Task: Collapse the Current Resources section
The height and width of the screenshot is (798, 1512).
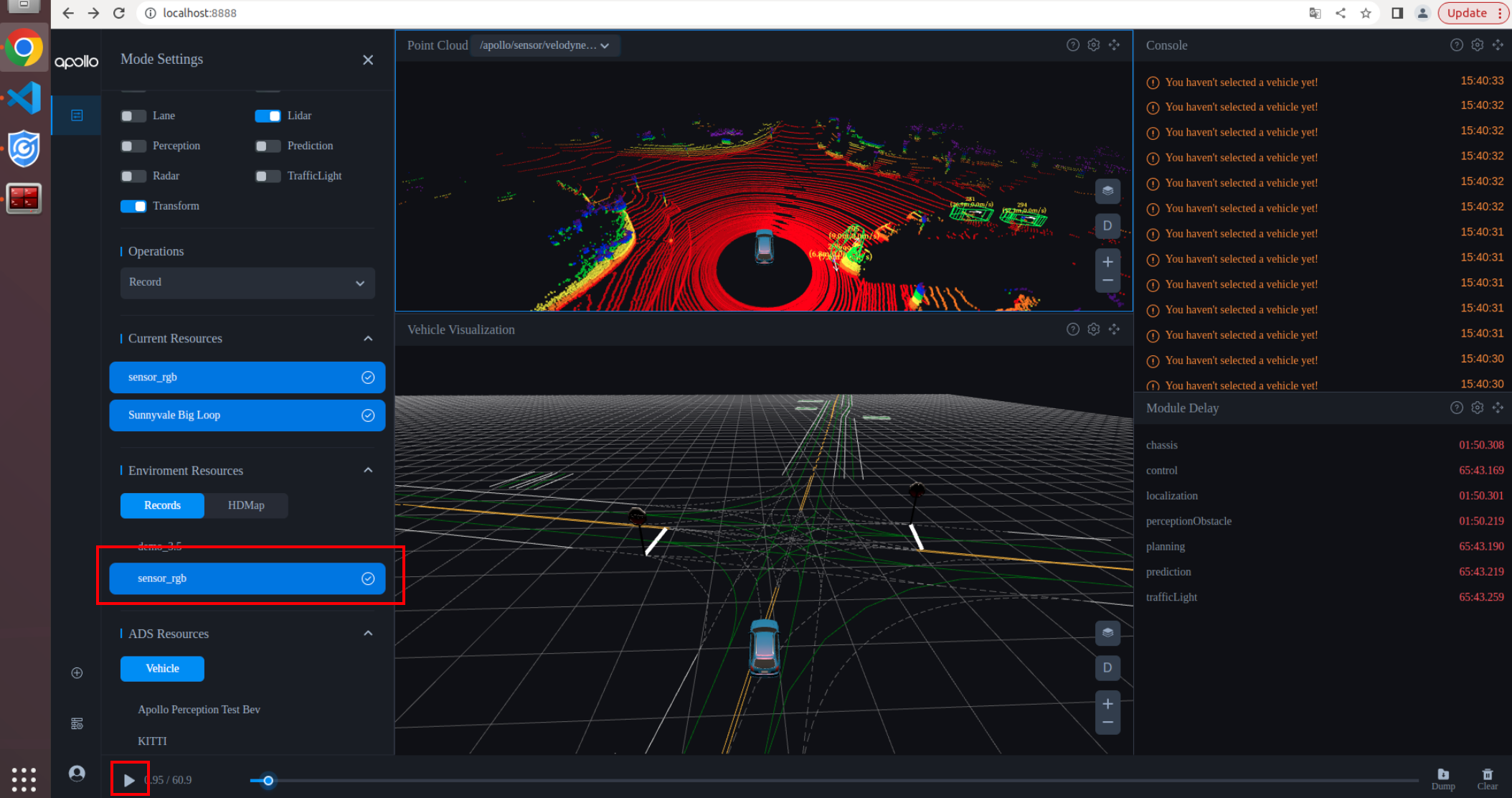Action: click(x=368, y=339)
